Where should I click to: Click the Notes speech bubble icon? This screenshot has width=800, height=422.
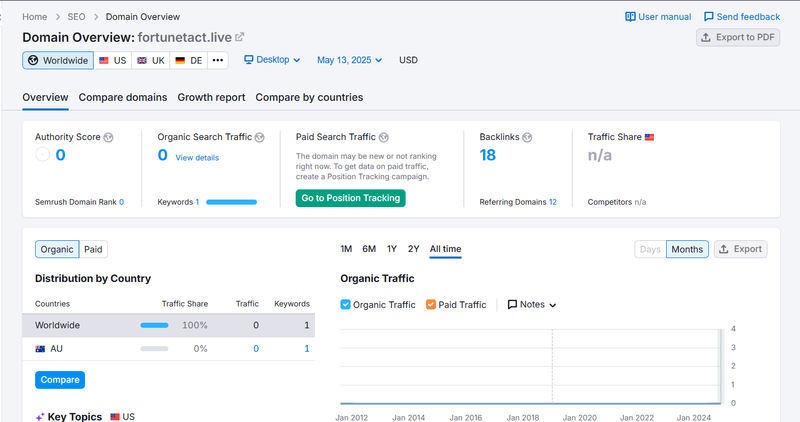pos(512,305)
